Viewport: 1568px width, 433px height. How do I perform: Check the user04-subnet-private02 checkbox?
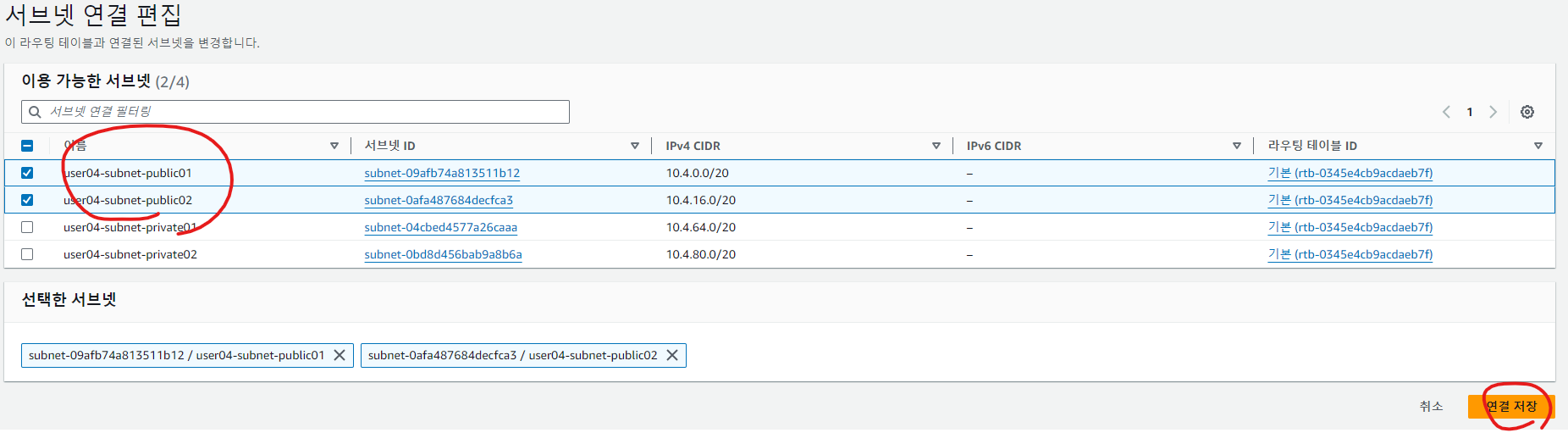(27, 254)
